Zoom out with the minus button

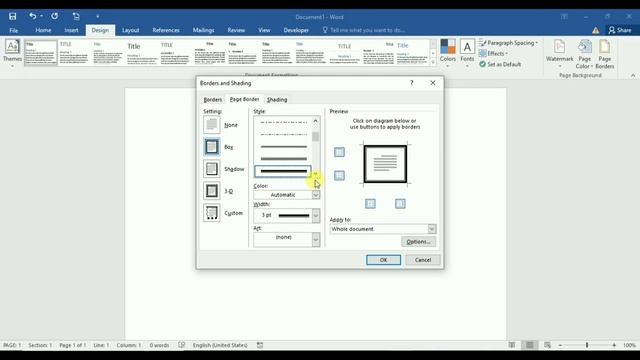pos(560,345)
